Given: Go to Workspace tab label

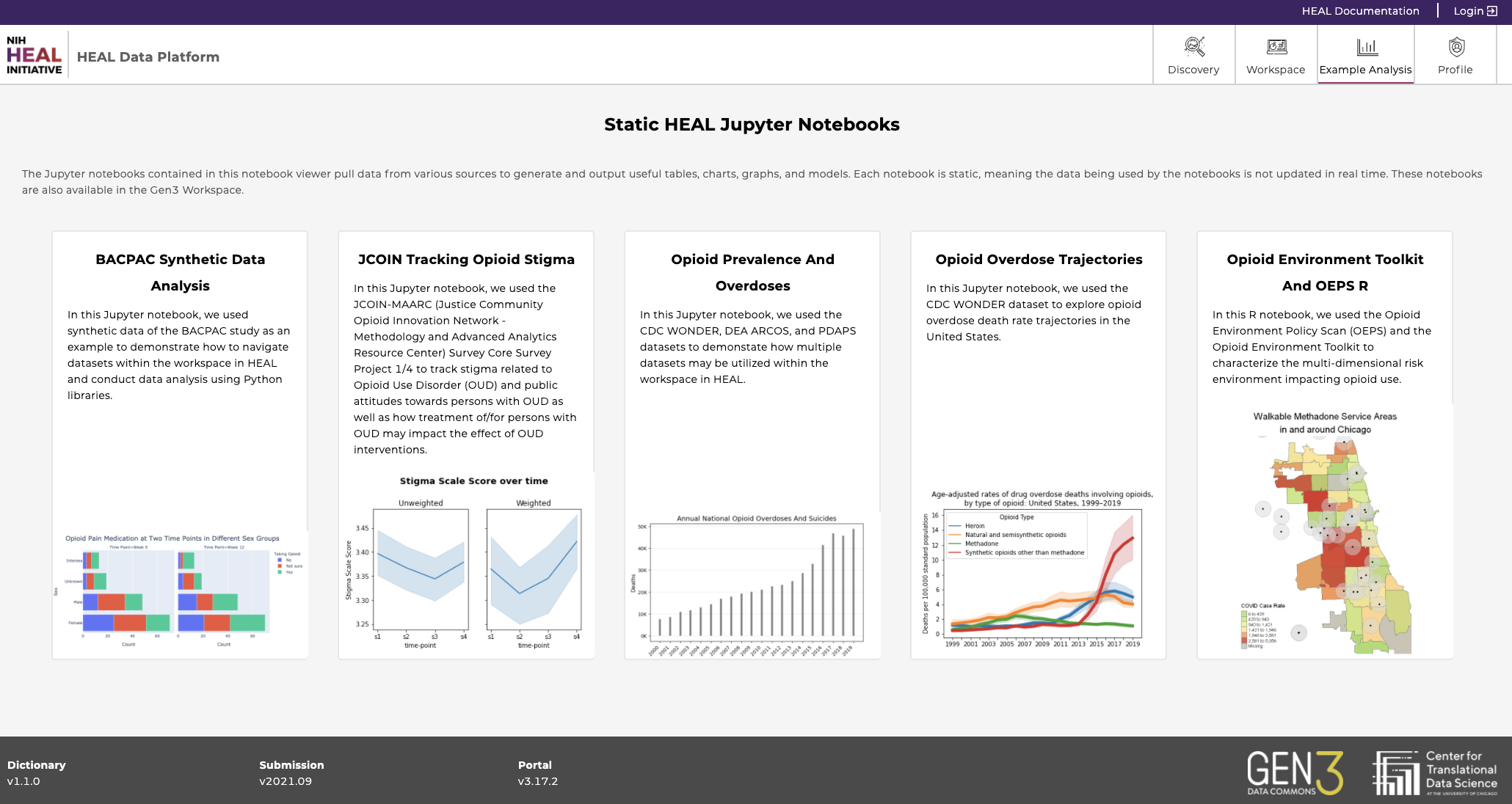Looking at the screenshot, I should tap(1276, 70).
